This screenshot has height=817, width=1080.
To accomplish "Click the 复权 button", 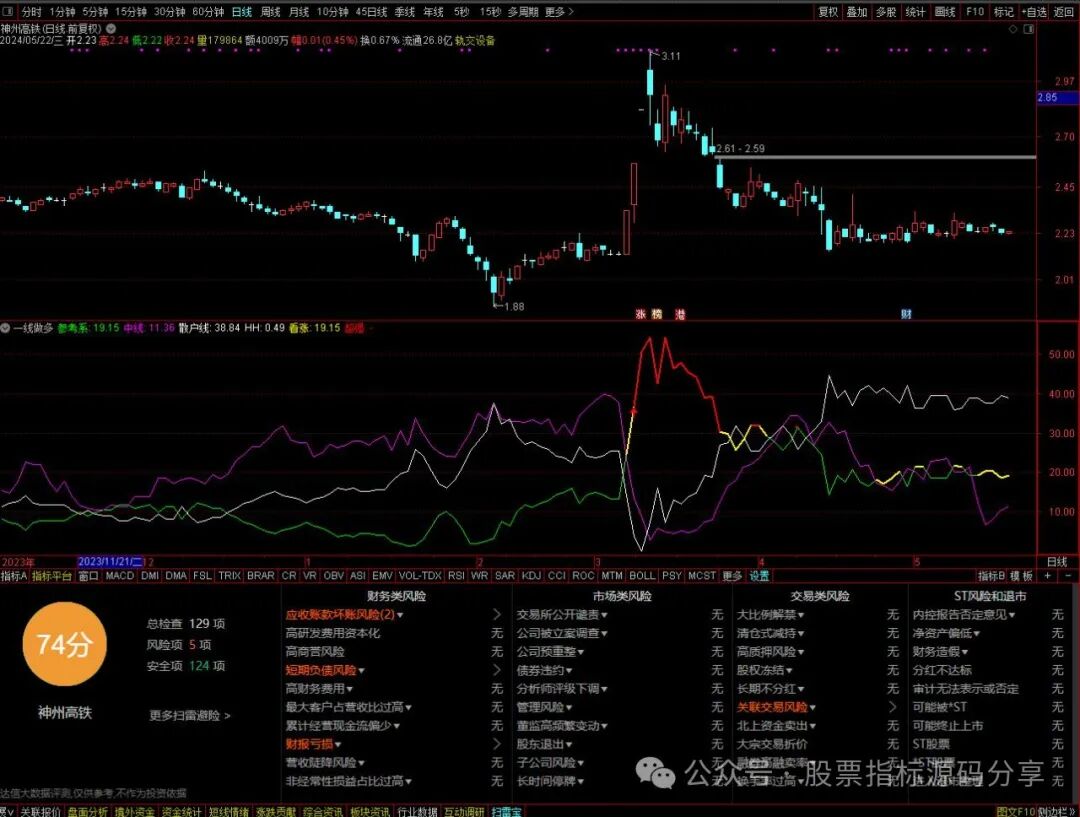I will coord(828,12).
